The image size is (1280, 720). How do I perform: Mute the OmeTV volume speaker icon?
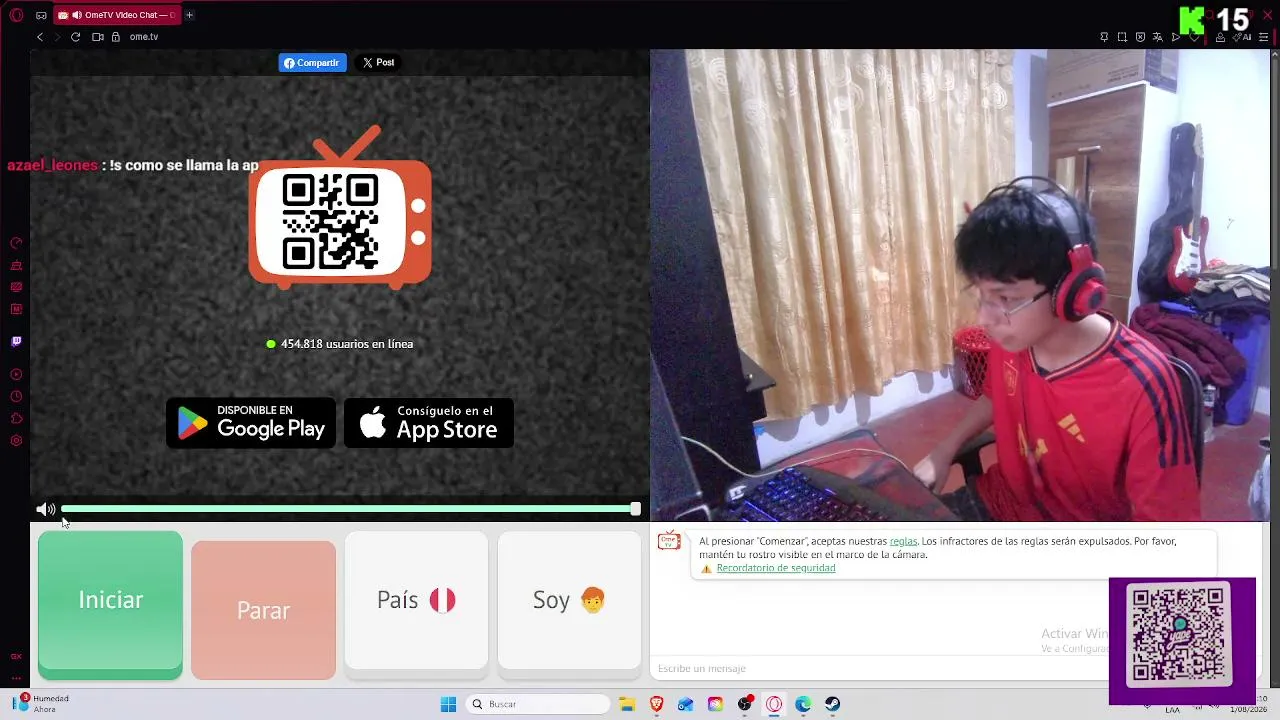point(46,510)
